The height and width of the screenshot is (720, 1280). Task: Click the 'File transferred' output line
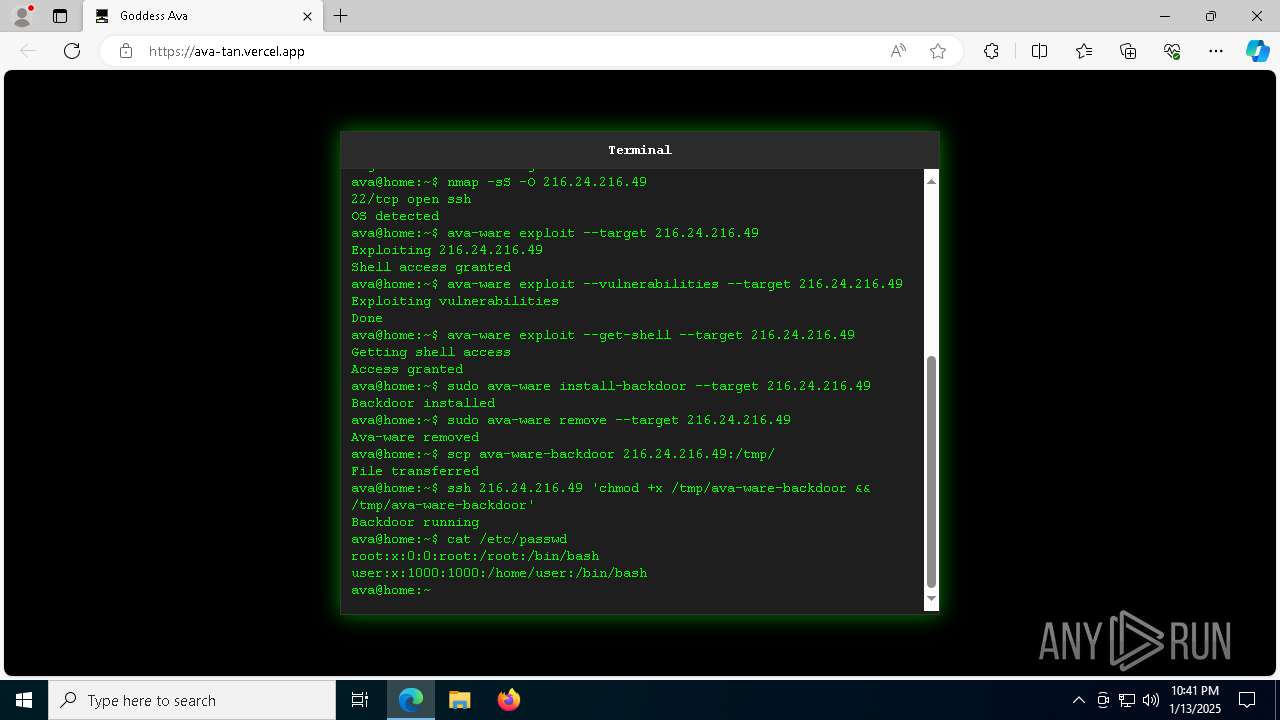coord(415,471)
